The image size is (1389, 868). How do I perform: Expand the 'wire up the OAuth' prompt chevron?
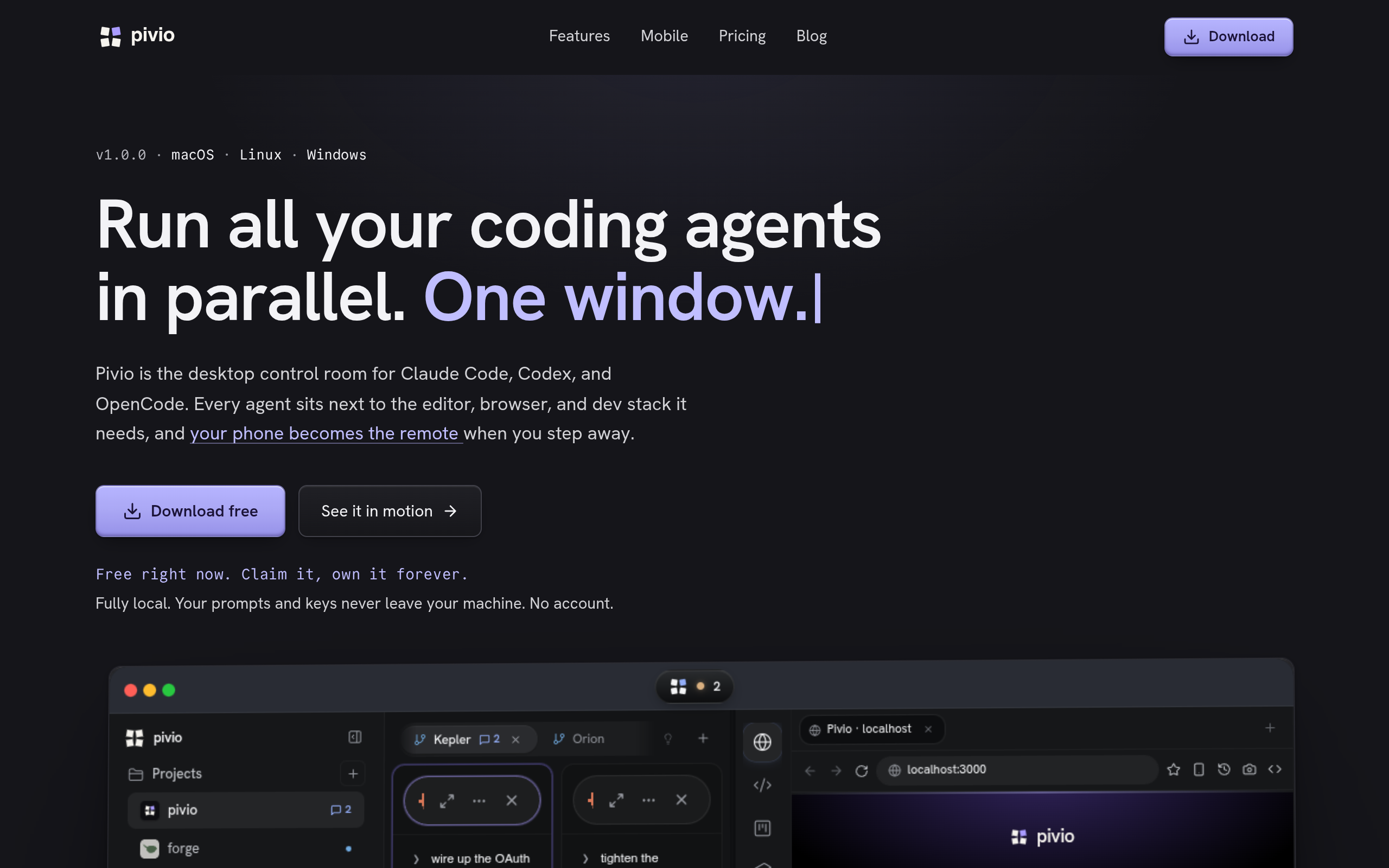click(416, 859)
